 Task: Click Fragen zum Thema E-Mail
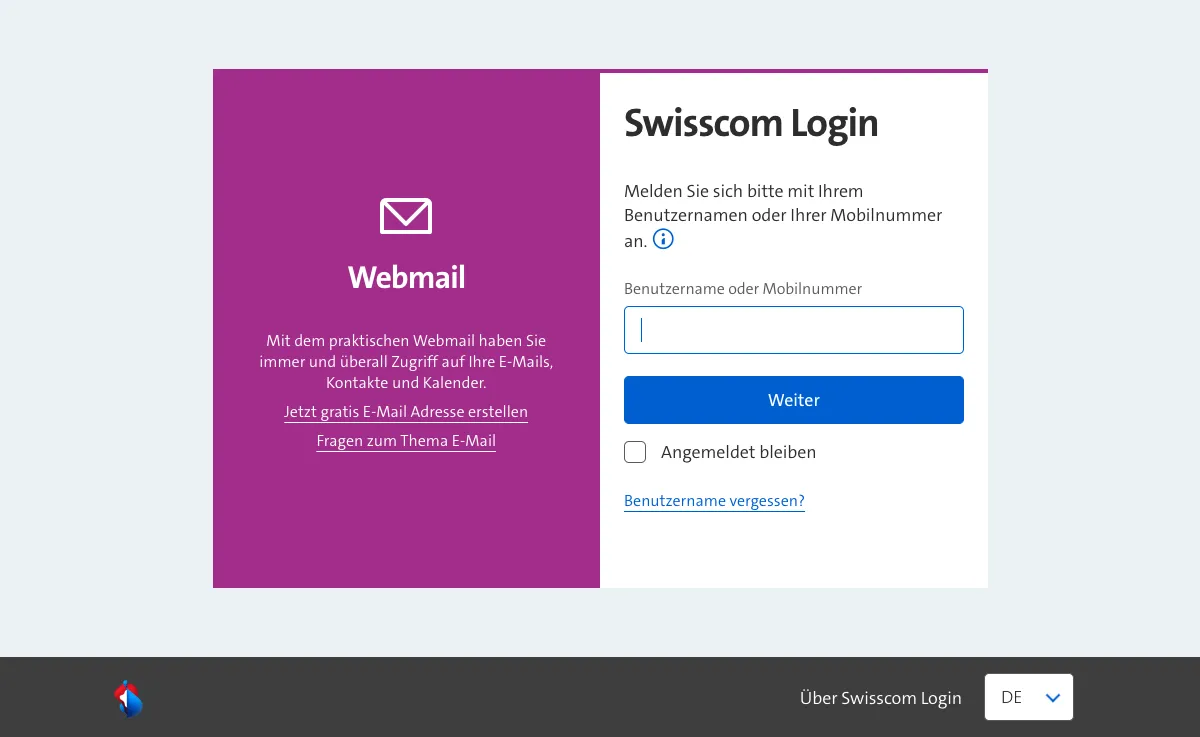pyautogui.click(x=406, y=440)
